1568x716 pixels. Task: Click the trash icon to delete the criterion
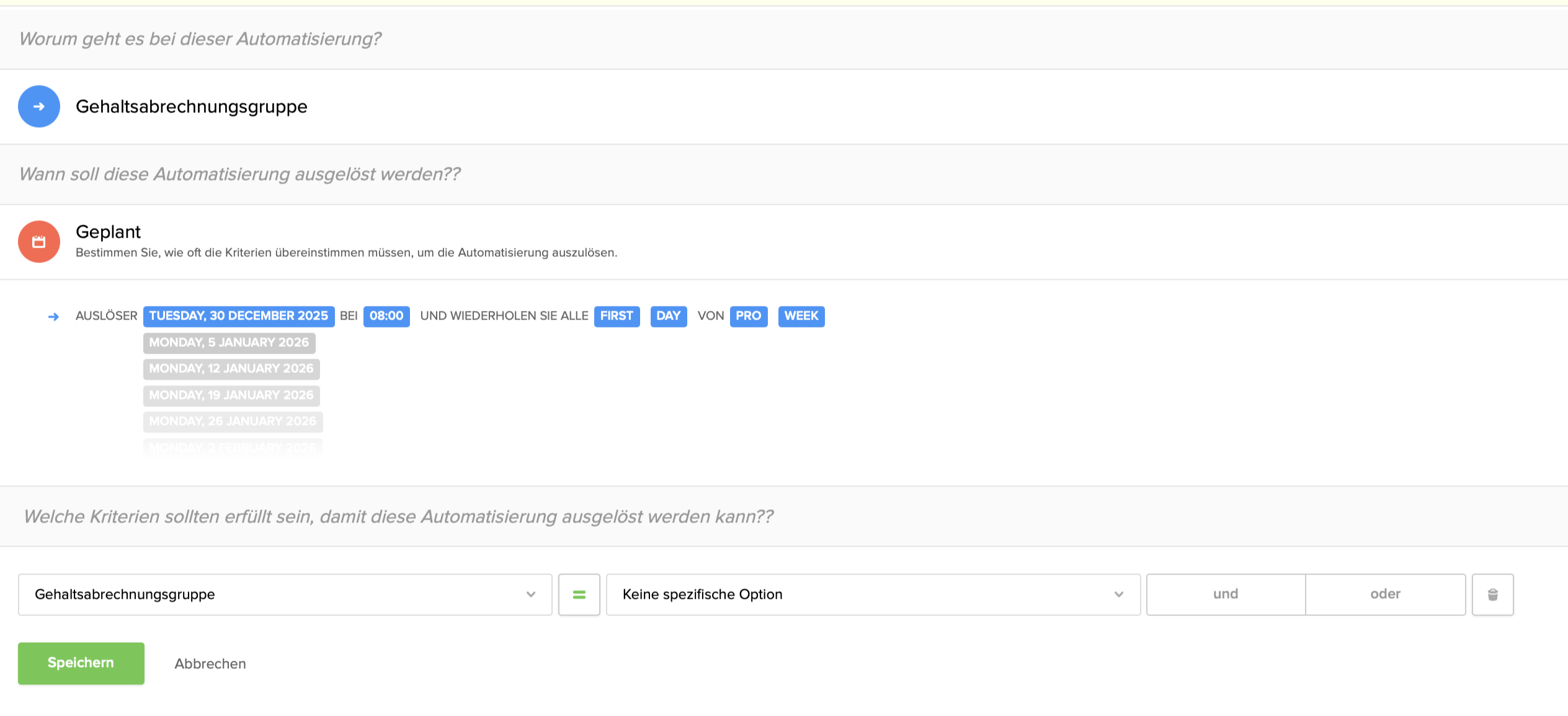pos(1492,594)
